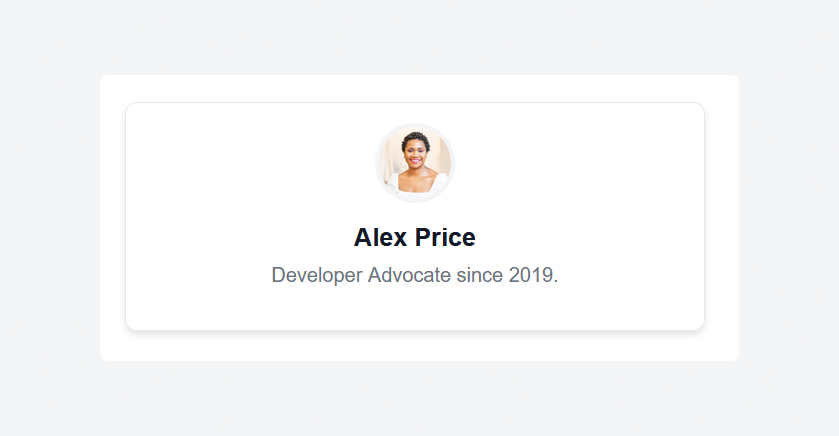Select the word 'Price' in the heading
Screen dimensions: 839x436
coord(445,238)
